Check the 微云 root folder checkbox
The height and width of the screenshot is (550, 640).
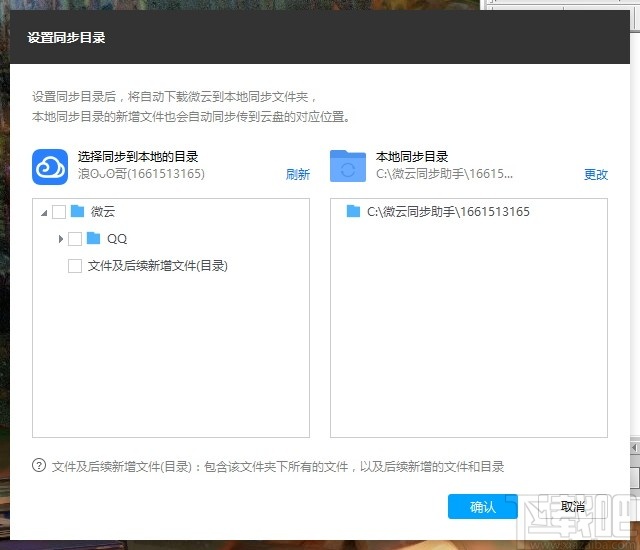click(x=59, y=212)
